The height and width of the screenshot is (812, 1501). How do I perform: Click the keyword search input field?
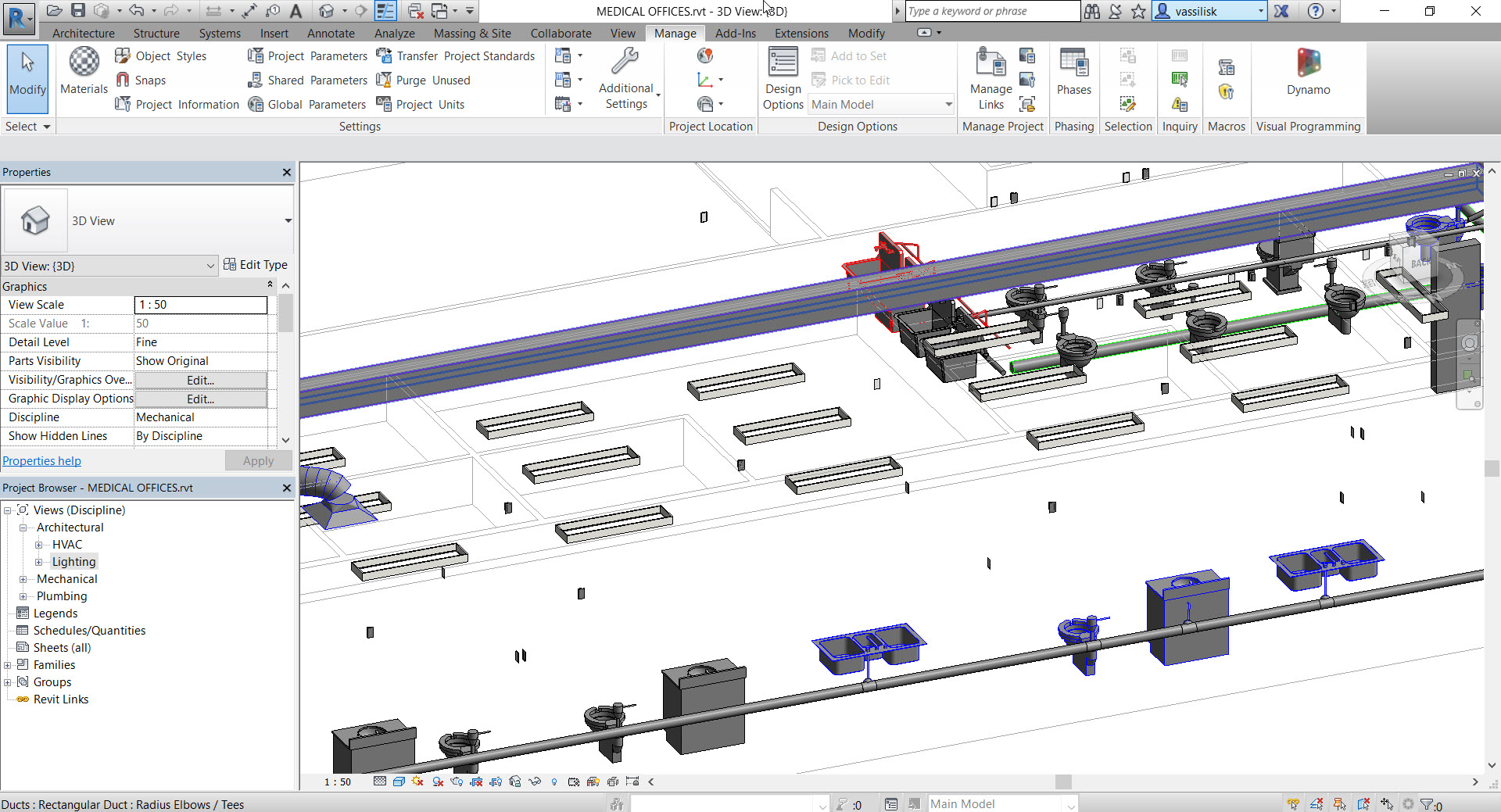point(992,11)
